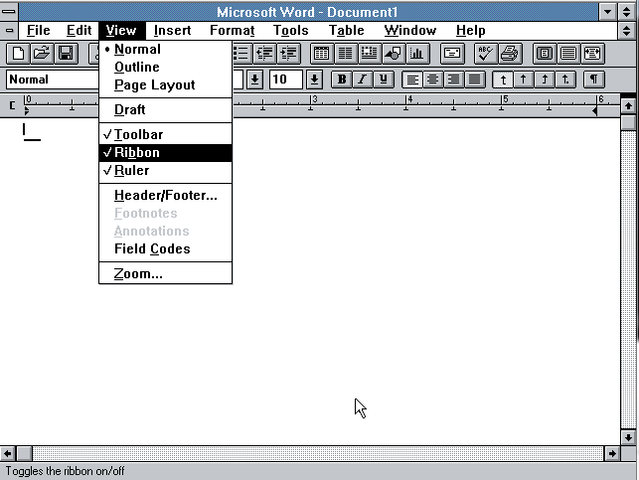Toggle Underline formatting
Viewport: 639px width, 480px height.
(383, 79)
